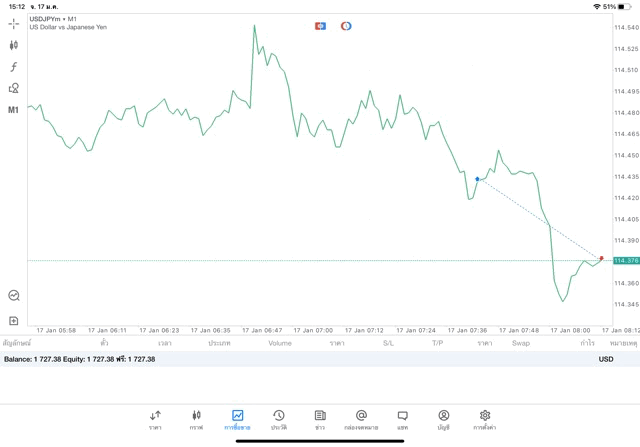Sort by the Swap column header

click(x=521, y=343)
